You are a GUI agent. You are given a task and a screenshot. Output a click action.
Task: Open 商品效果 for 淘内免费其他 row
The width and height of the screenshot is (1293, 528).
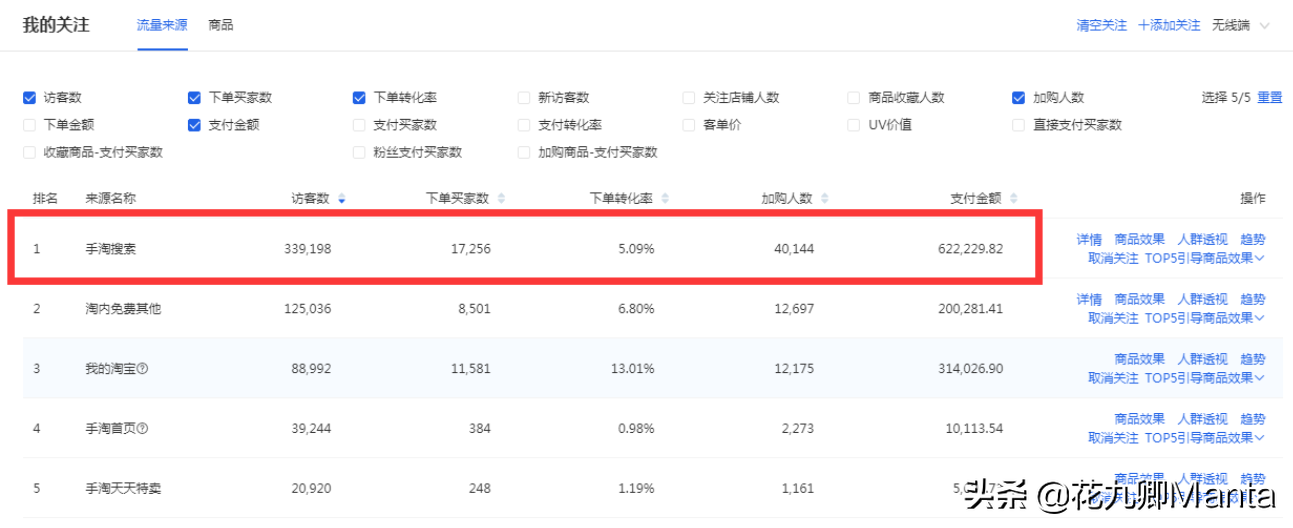[x=1140, y=299]
